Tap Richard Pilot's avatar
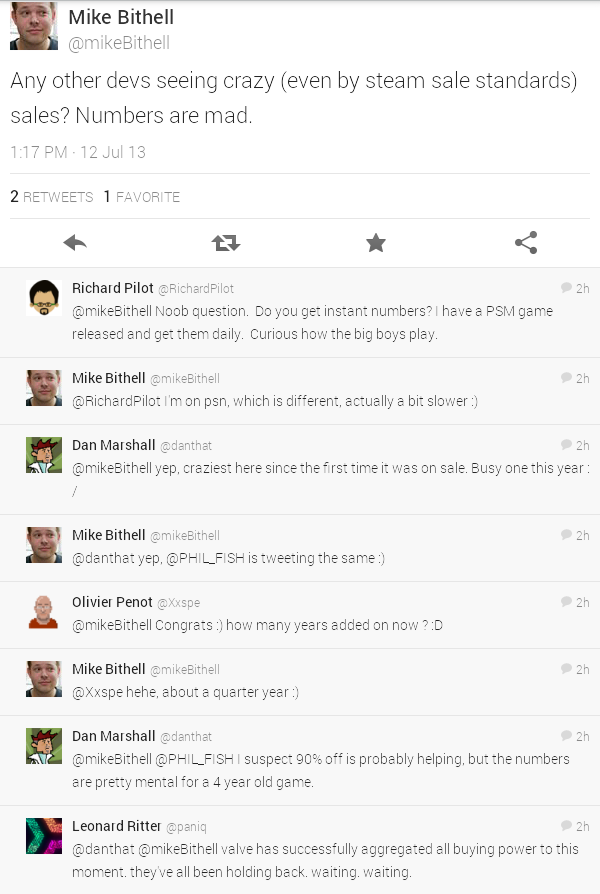The width and height of the screenshot is (600, 894). click(44, 298)
